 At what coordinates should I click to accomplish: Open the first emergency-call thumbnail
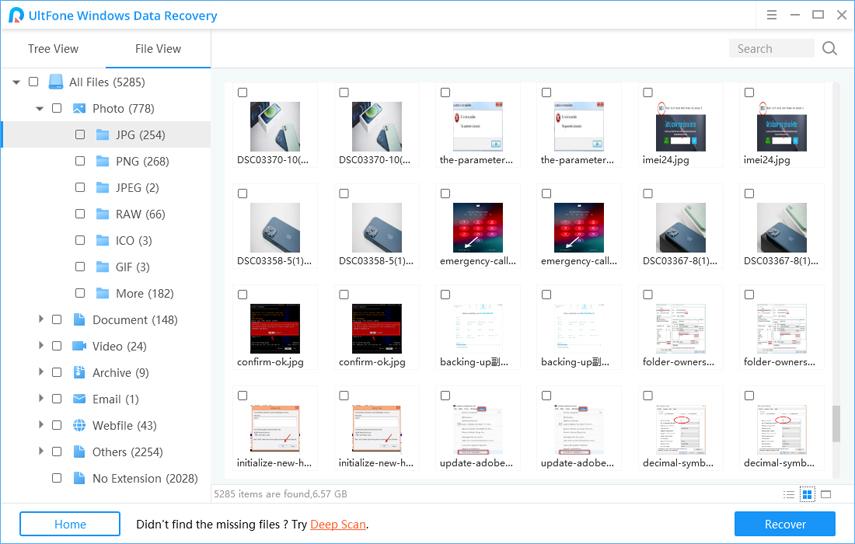(x=478, y=227)
